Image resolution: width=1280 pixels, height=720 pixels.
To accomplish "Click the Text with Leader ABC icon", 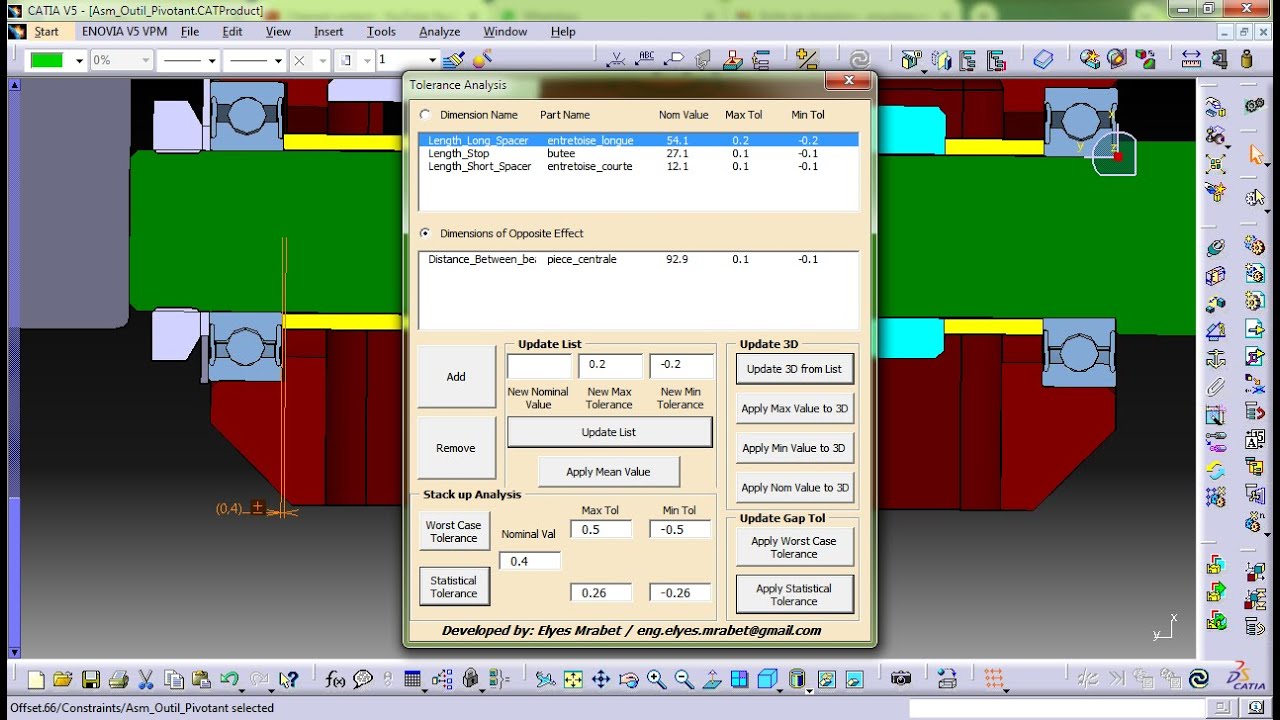I will (x=646, y=60).
